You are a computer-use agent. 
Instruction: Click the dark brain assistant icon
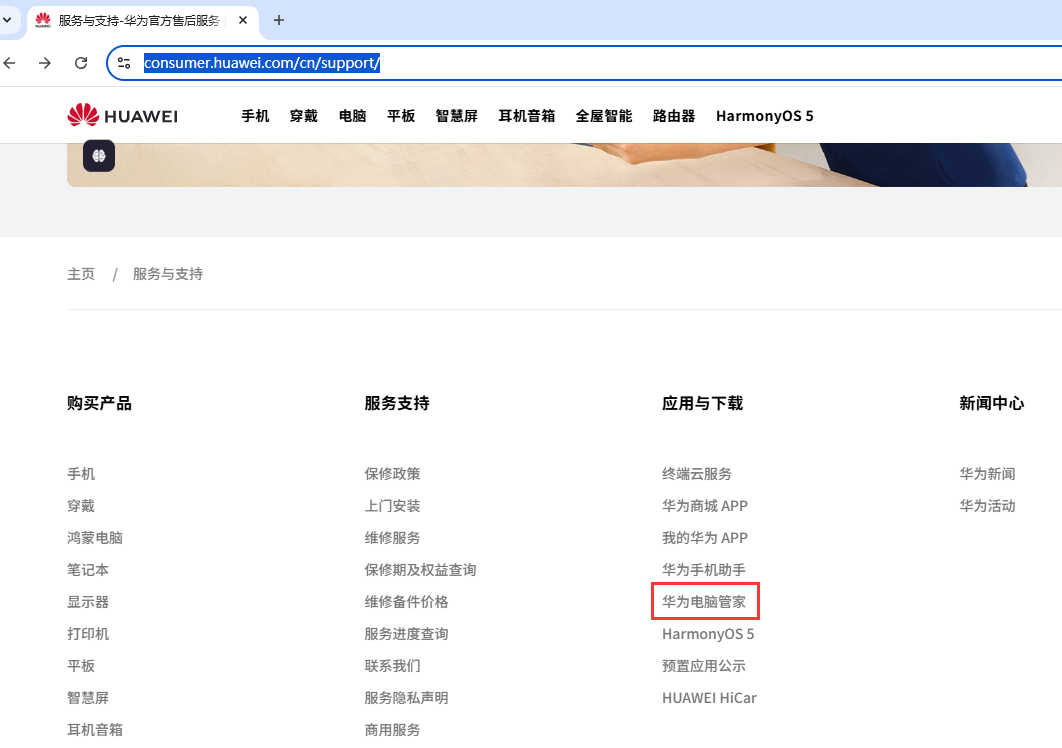[x=99, y=156]
